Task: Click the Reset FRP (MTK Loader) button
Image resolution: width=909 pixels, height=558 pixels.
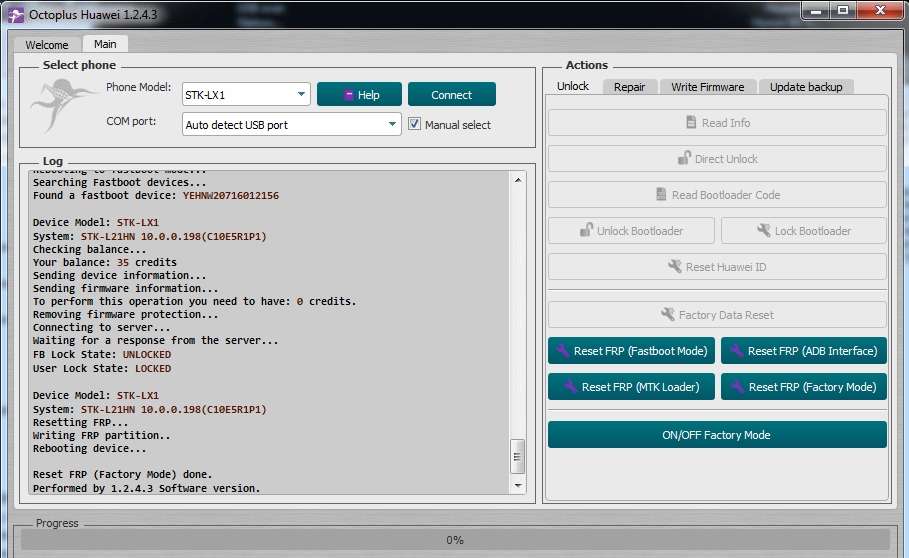Action: coord(631,386)
